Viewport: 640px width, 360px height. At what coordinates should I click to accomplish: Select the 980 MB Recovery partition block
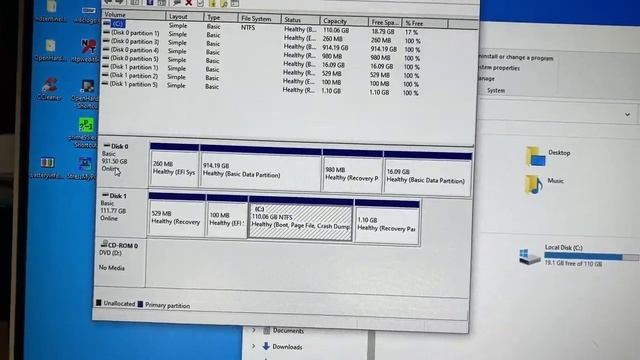coord(352,171)
